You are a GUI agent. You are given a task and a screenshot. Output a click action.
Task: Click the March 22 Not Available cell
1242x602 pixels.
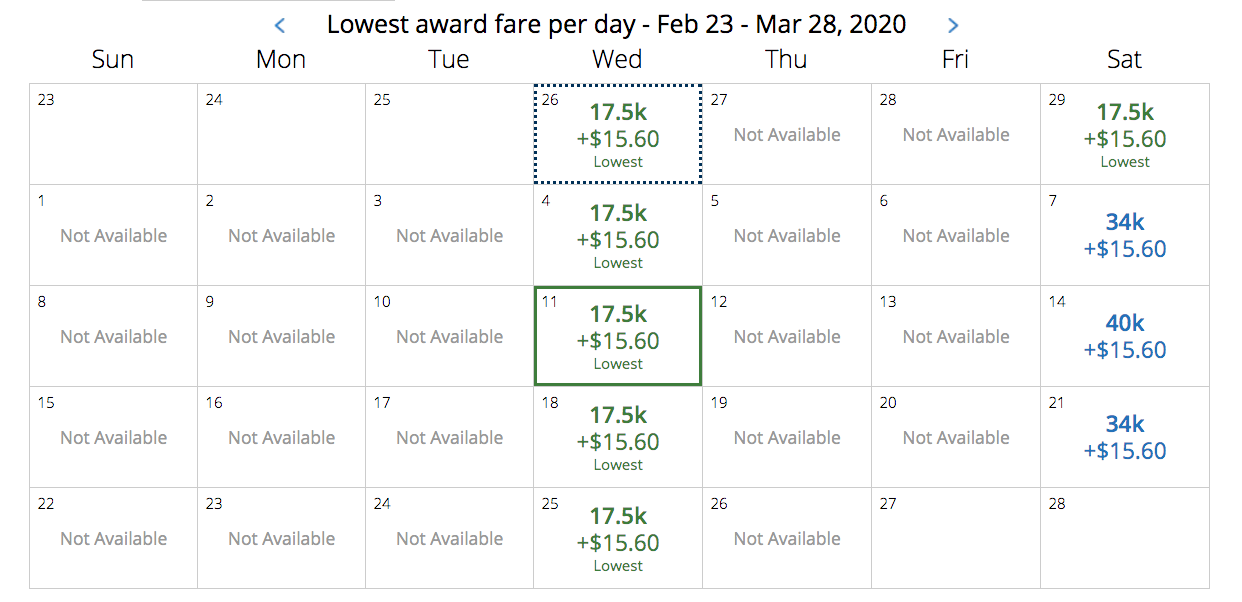click(113, 539)
